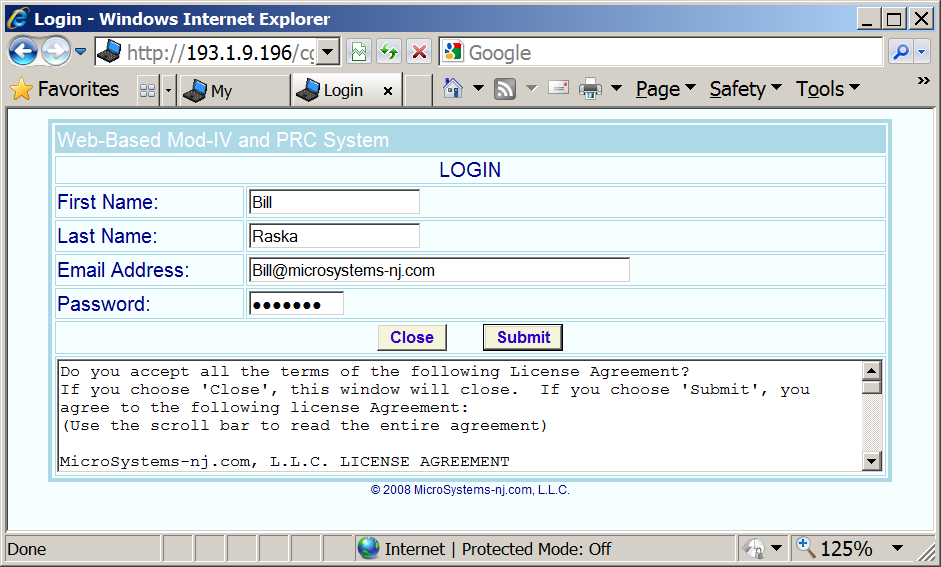Click the Stop loading red X icon

tap(420, 52)
